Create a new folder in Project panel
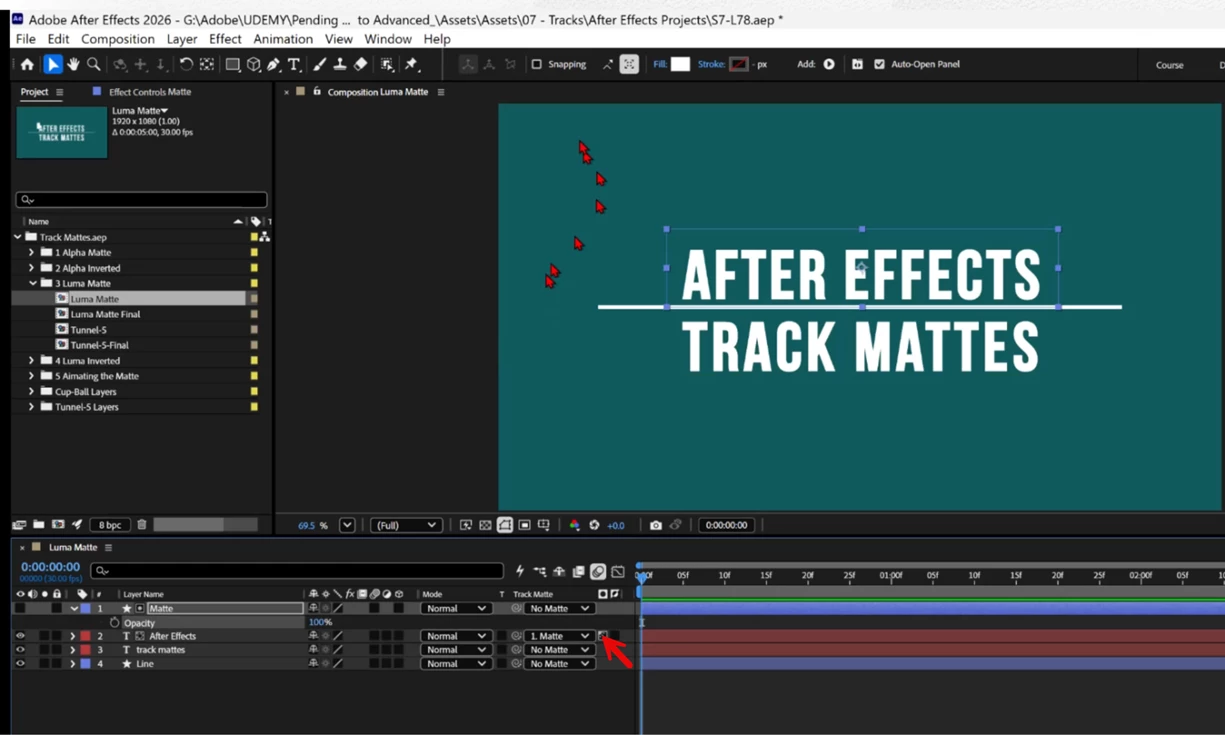1225x735 pixels. coord(38,525)
